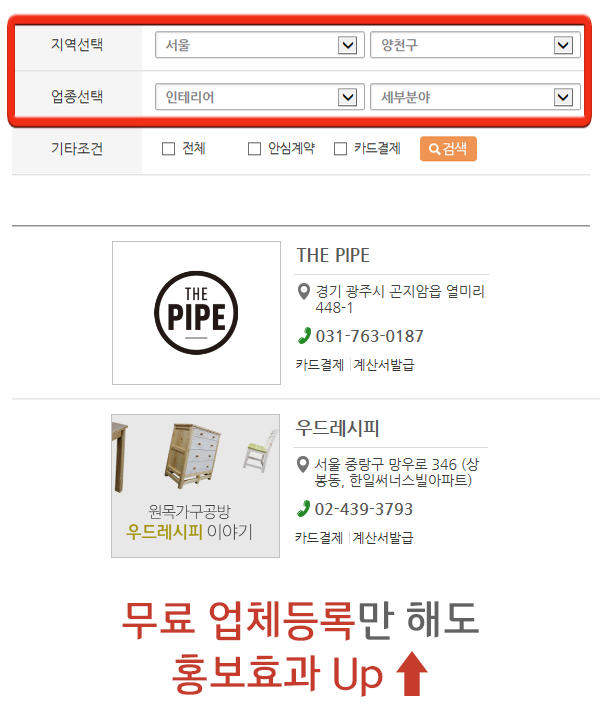Expand the 양천구 district dropdown
This screenshot has height=725, width=600.
point(475,45)
